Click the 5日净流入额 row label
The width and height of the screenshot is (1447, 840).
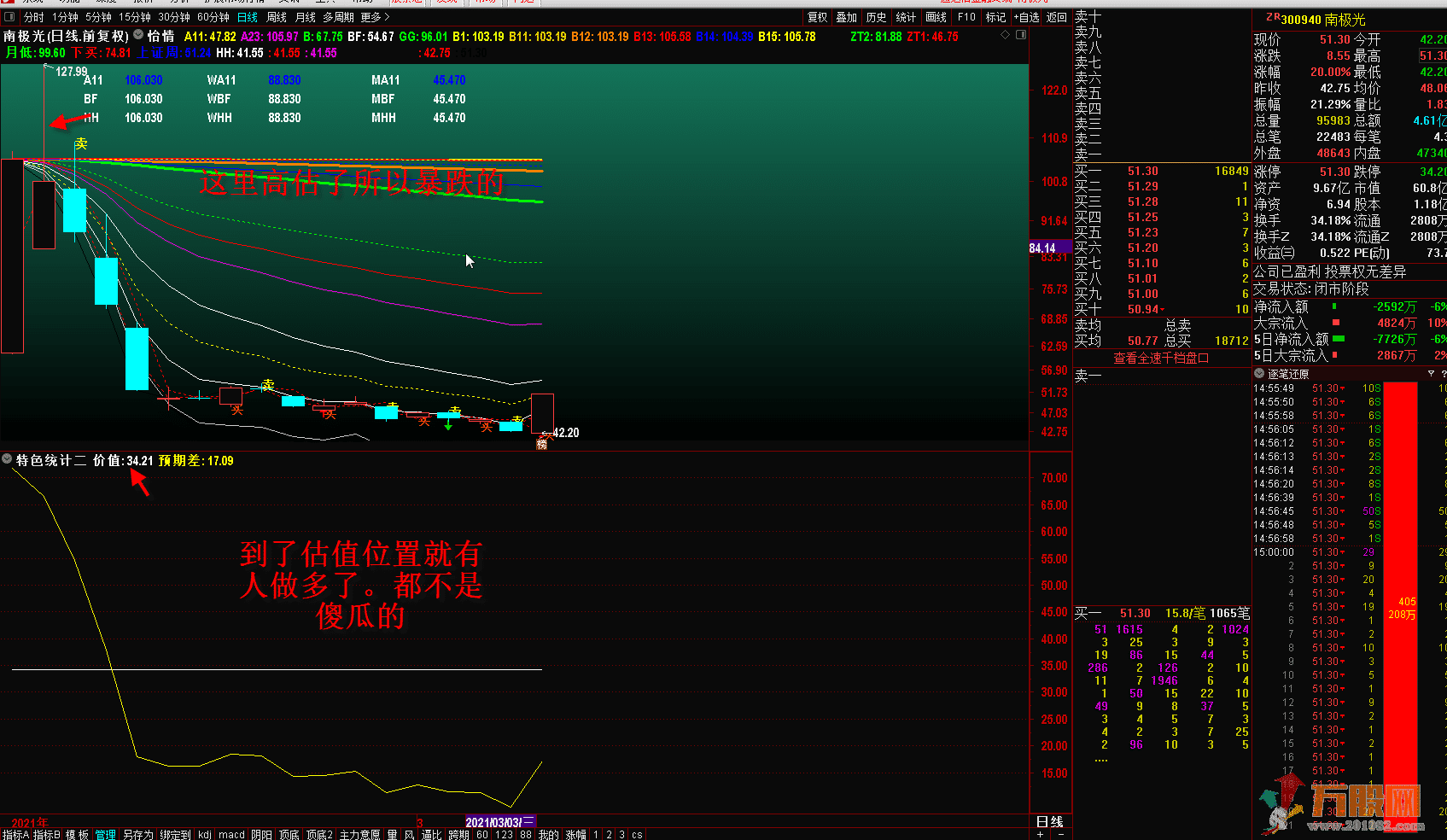[1291, 339]
